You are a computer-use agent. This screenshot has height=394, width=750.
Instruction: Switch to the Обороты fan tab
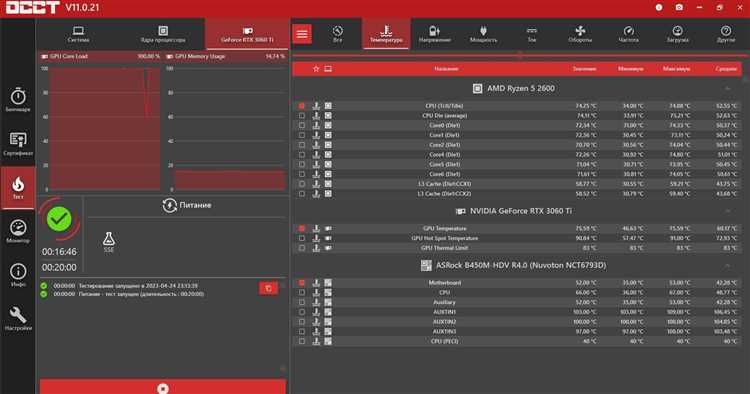pyautogui.click(x=580, y=34)
